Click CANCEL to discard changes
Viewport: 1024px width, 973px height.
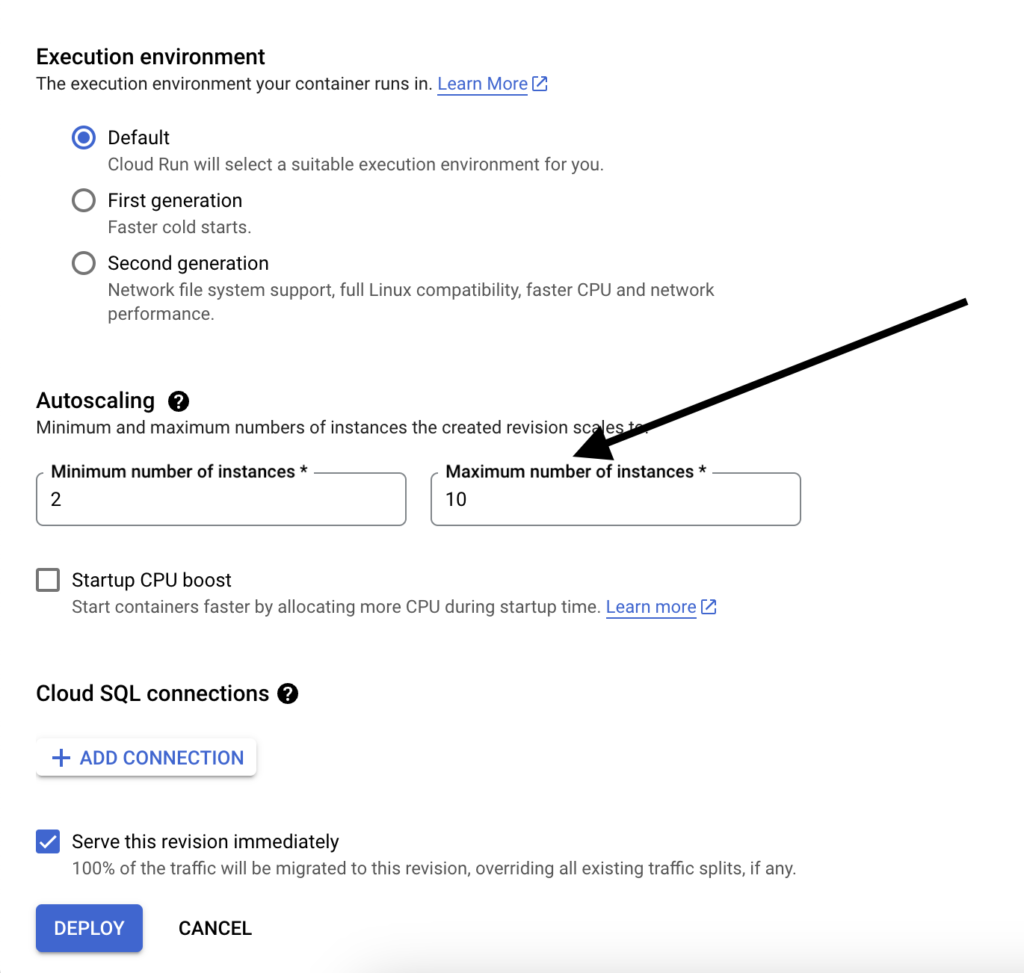pyautogui.click(x=215, y=928)
